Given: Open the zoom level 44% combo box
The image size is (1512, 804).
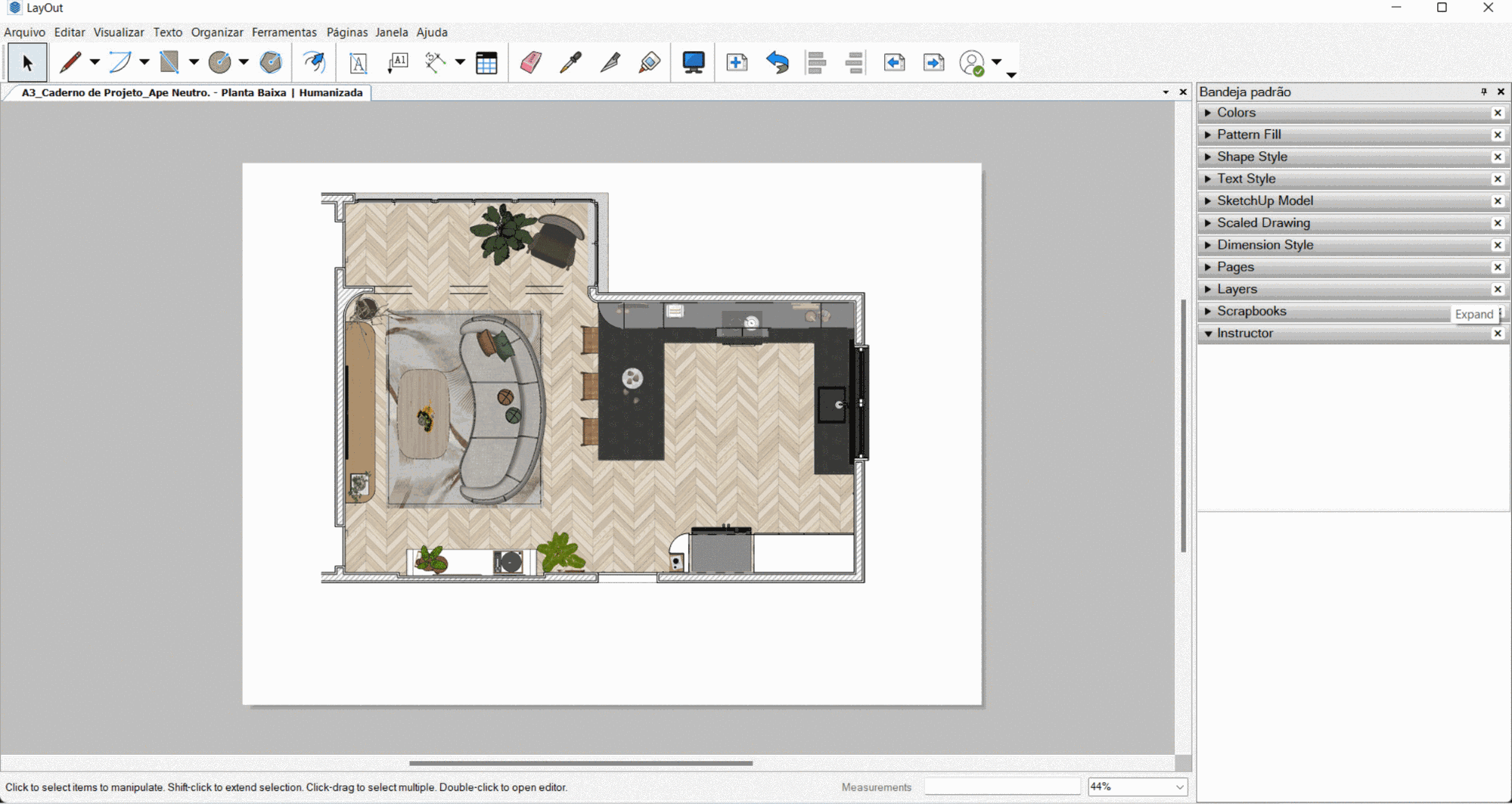Looking at the screenshot, I should click(x=1137, y=787).
